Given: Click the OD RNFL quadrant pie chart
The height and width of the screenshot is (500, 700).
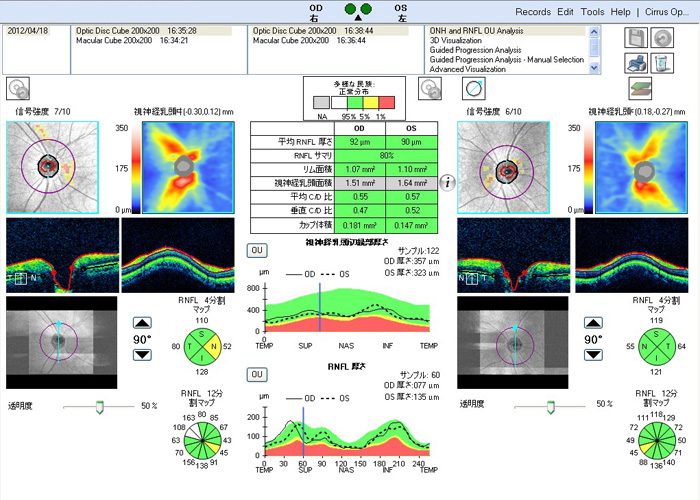Looking at the screenshot, I should (202, 346).
